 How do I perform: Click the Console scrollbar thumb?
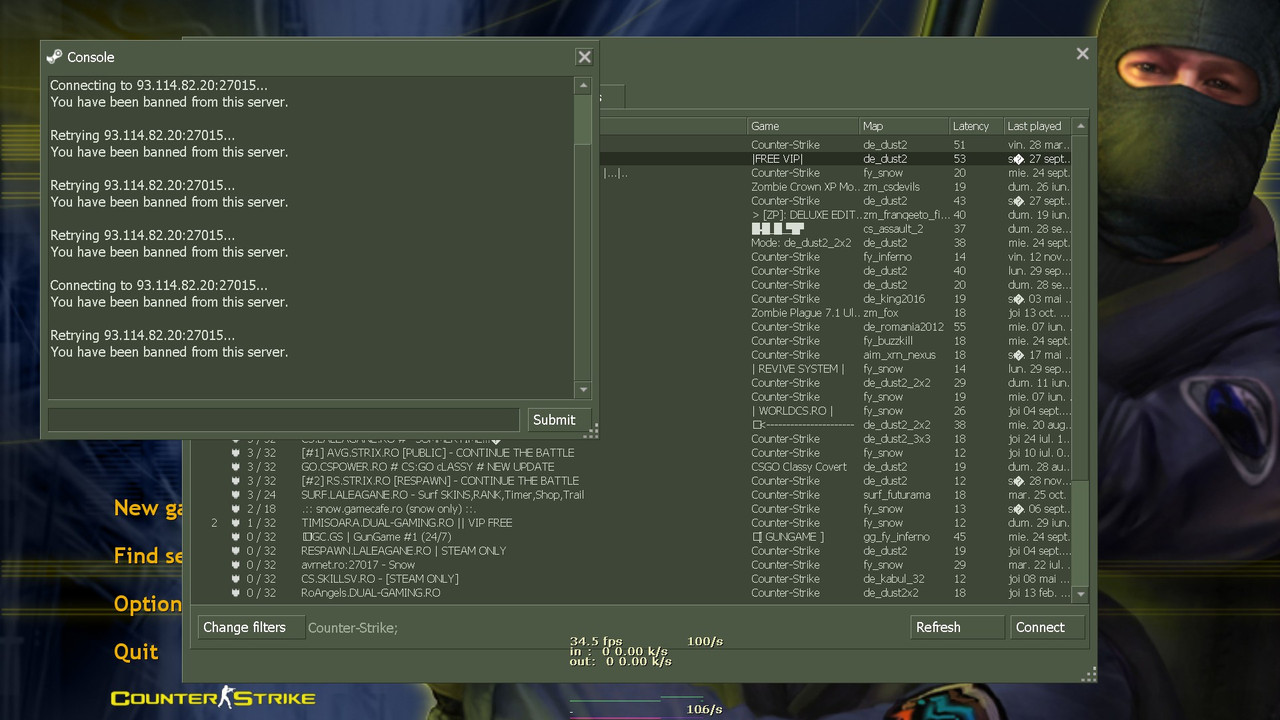583,120
